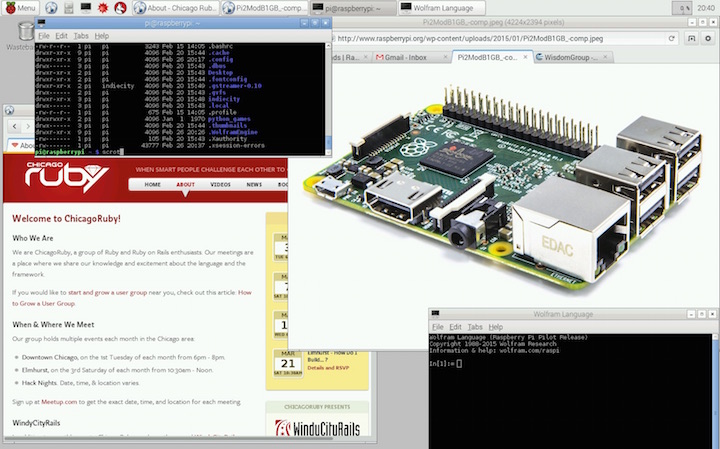Open the 'Details and RSVP' event link
The width and height of the screenshot is (720, 449).
[x=328, y=368]
